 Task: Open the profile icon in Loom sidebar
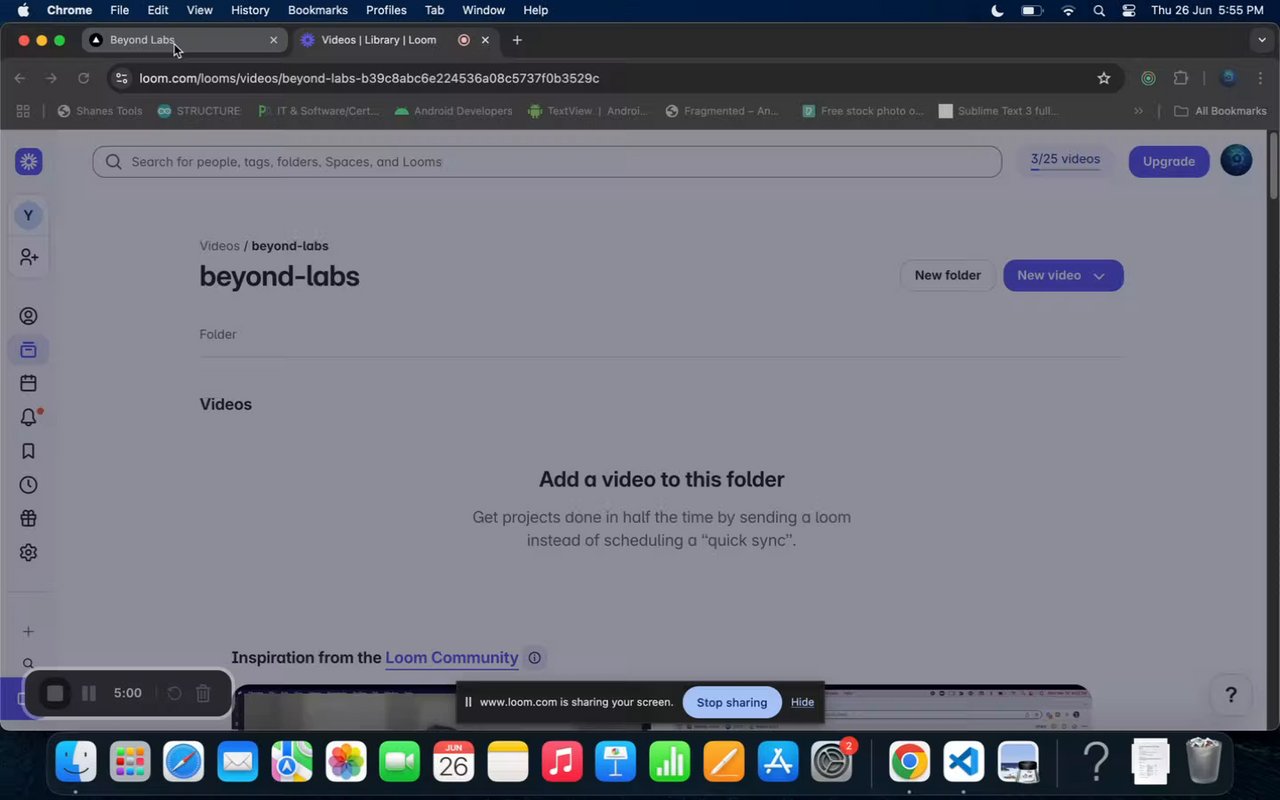pos(29,316)
